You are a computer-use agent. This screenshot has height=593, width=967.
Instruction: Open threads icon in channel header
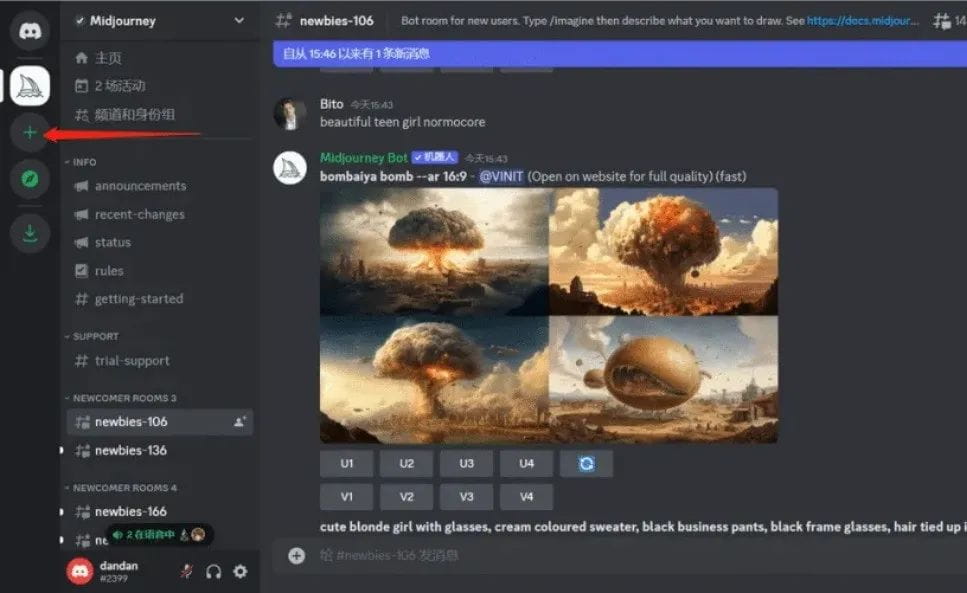pos(942,21)
